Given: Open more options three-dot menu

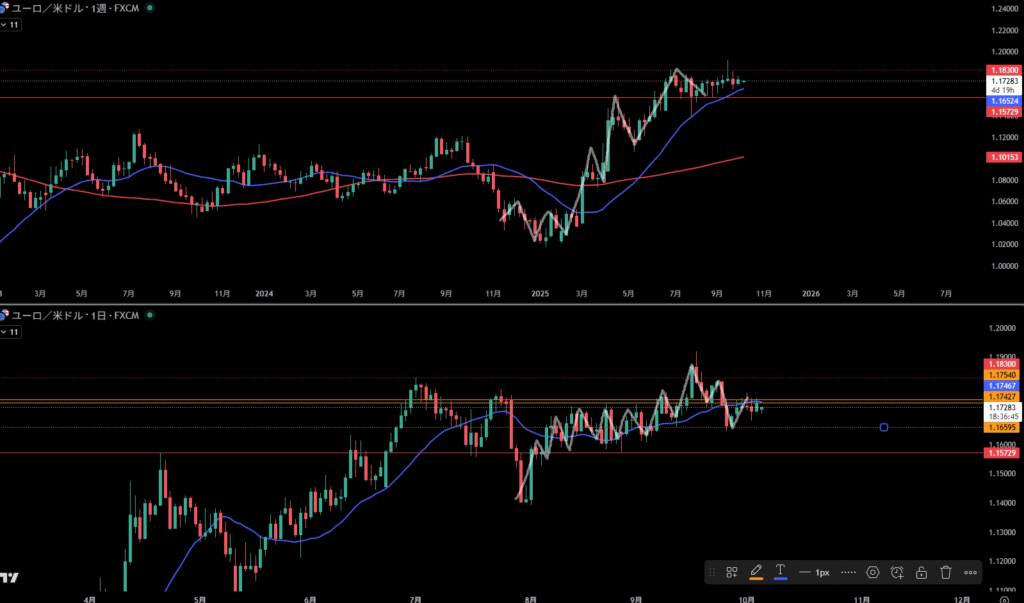Looking at the screenshot, I should pos(970,572).
